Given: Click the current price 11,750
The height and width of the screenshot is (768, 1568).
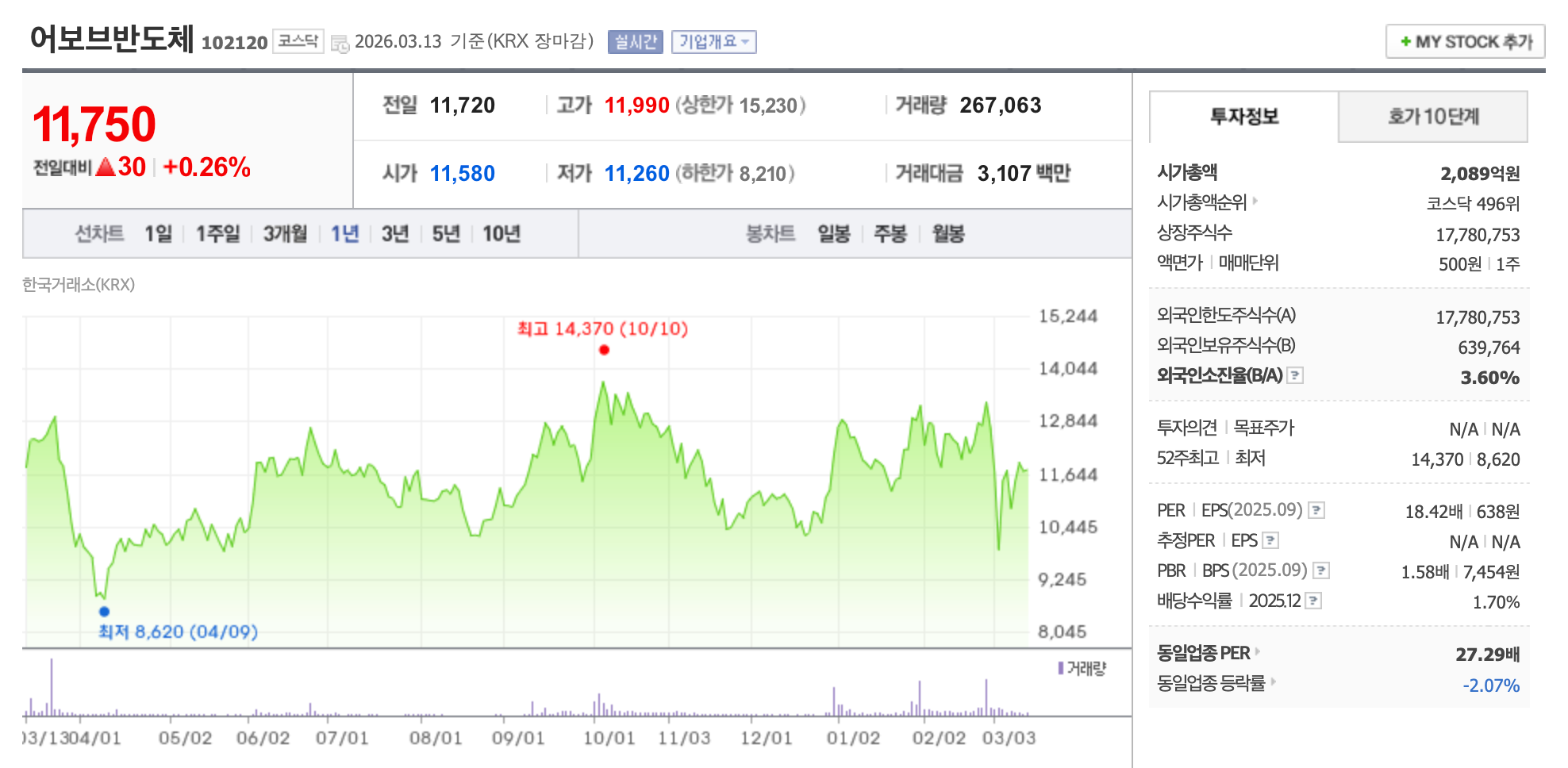Looking at the screenshot, I should (x=94, y=125).
